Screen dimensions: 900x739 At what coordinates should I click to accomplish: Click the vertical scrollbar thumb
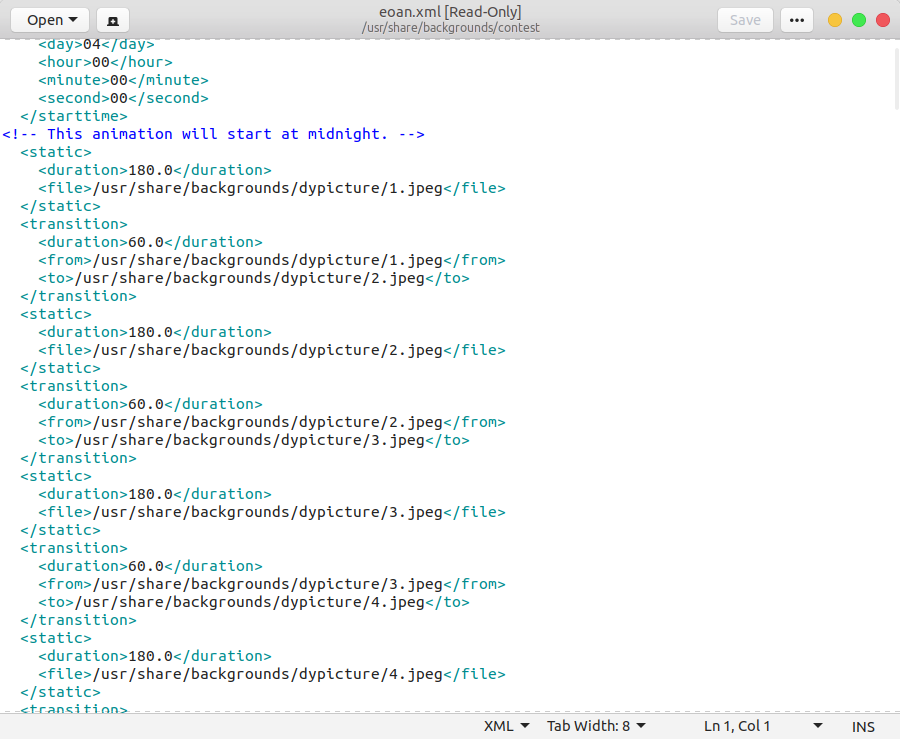[x=897, y=78]
